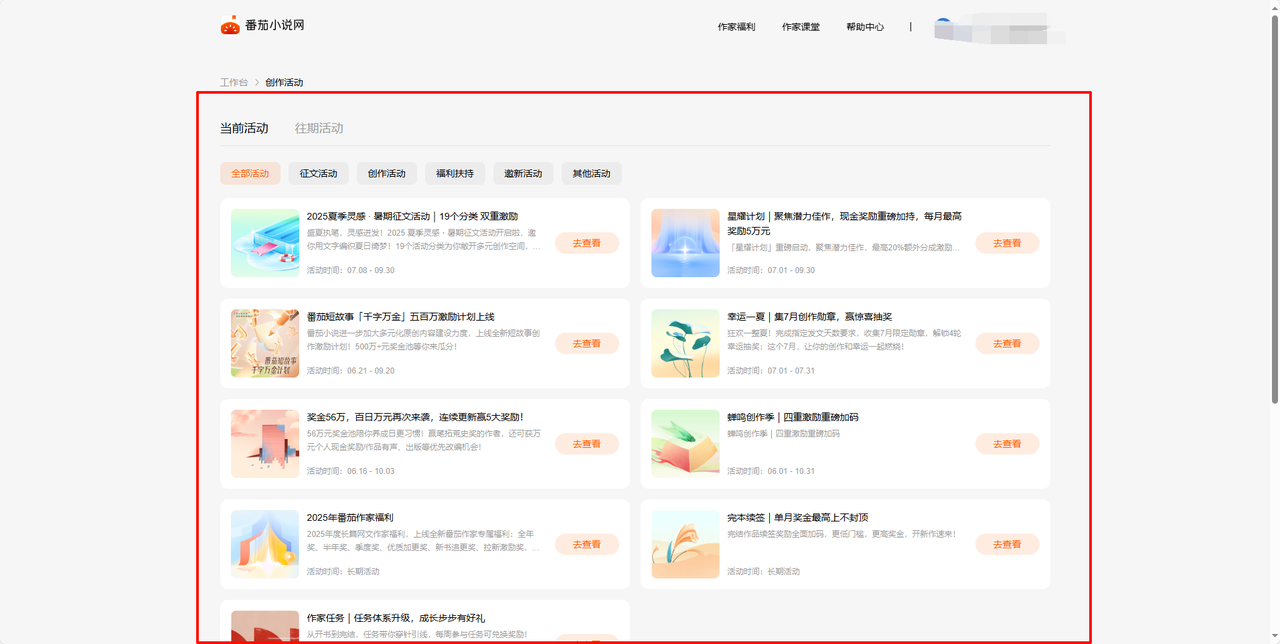Filter by 邀新活动

coord(523,173)
